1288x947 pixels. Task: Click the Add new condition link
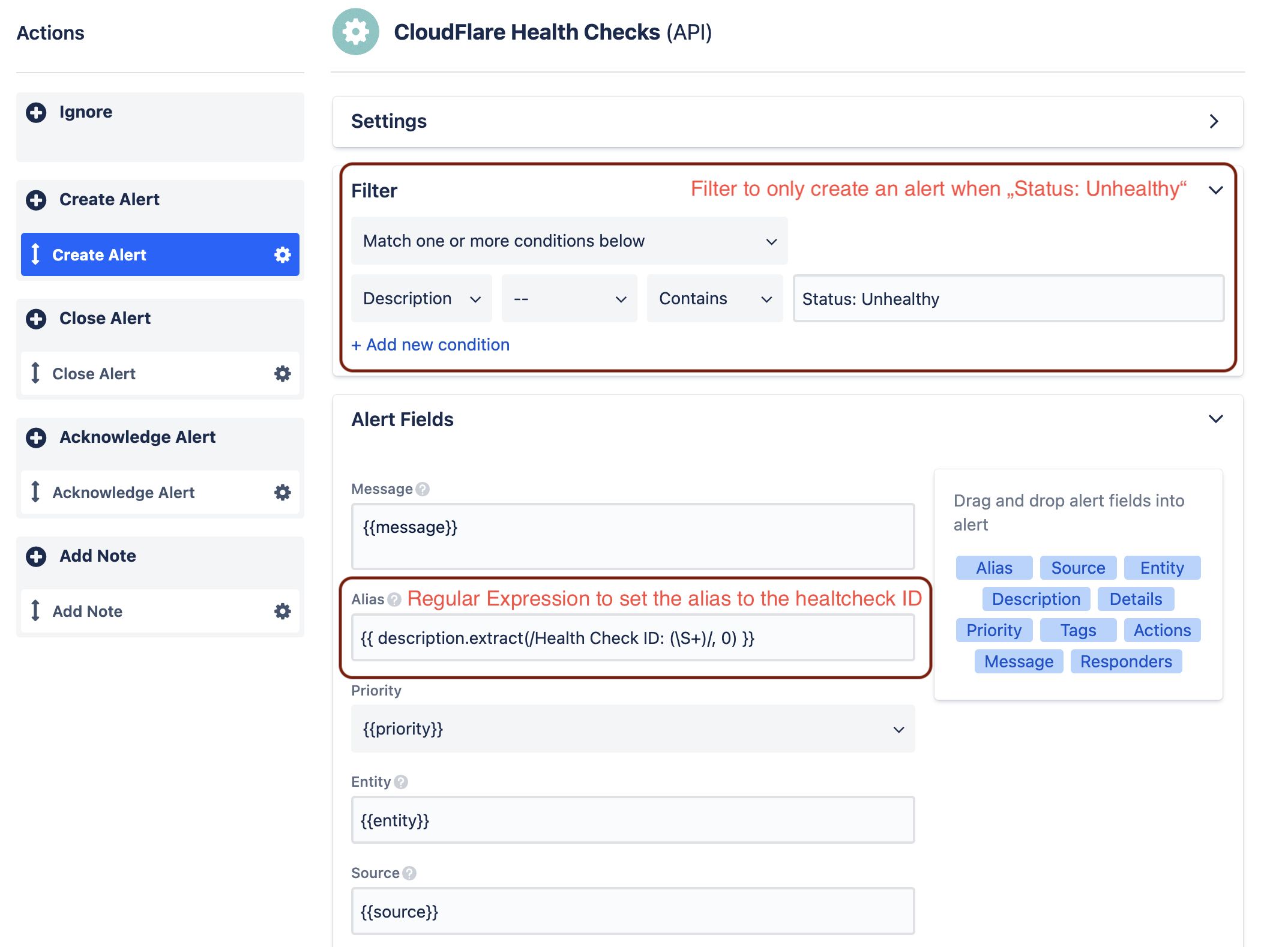pyautogui.click(x=430, y=344)
